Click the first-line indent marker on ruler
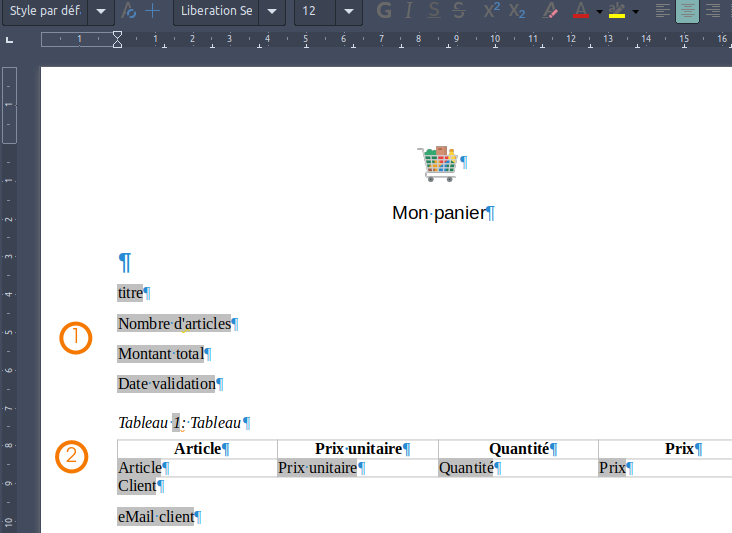The height and width of the screenshot is (533, 732). pos(117,35)
